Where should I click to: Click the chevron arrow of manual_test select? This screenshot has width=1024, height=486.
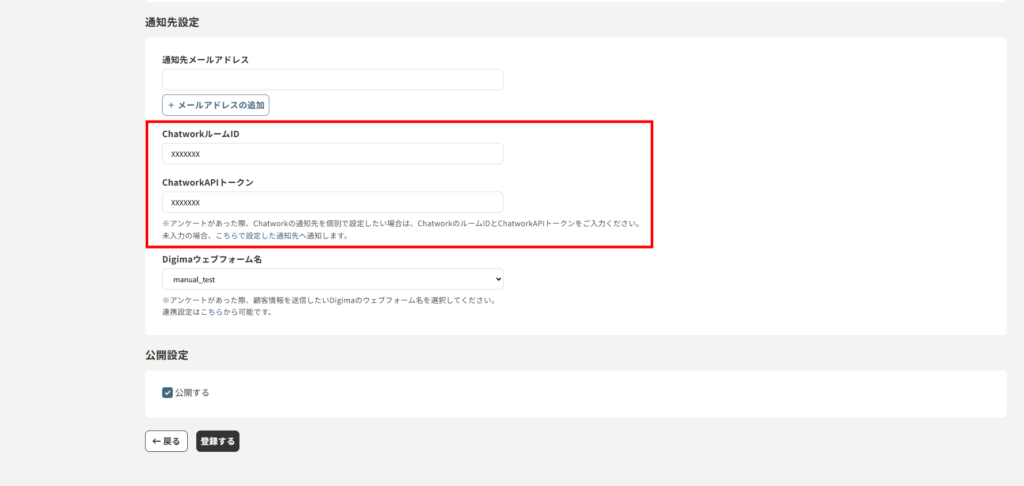(x=497, y=279)
